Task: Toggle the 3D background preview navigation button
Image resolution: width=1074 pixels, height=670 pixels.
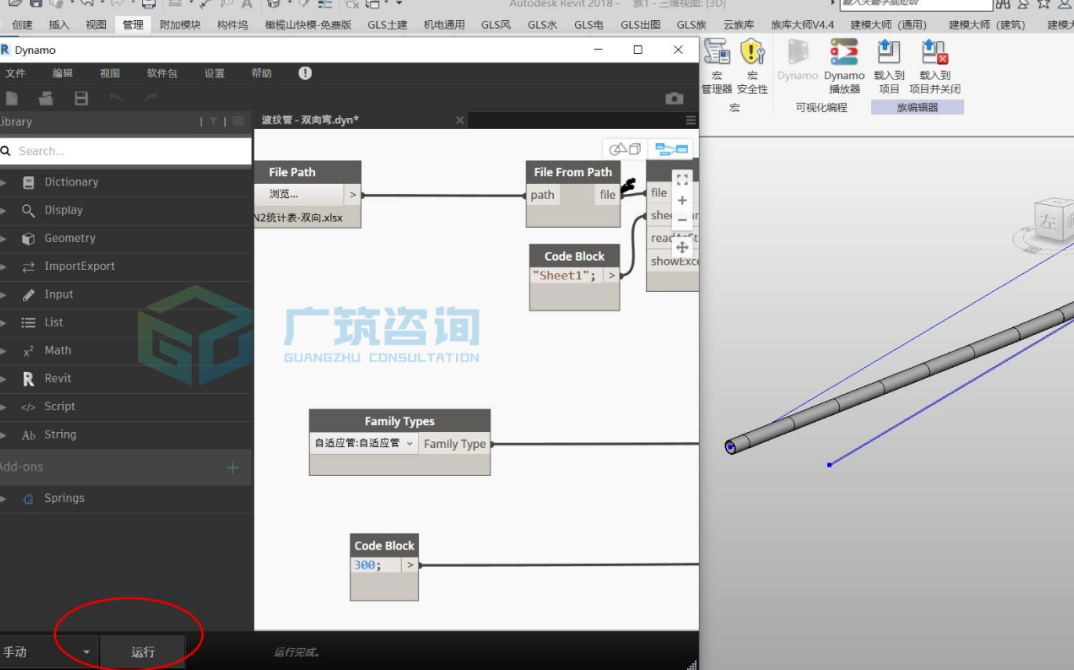Action: [625, 149]
